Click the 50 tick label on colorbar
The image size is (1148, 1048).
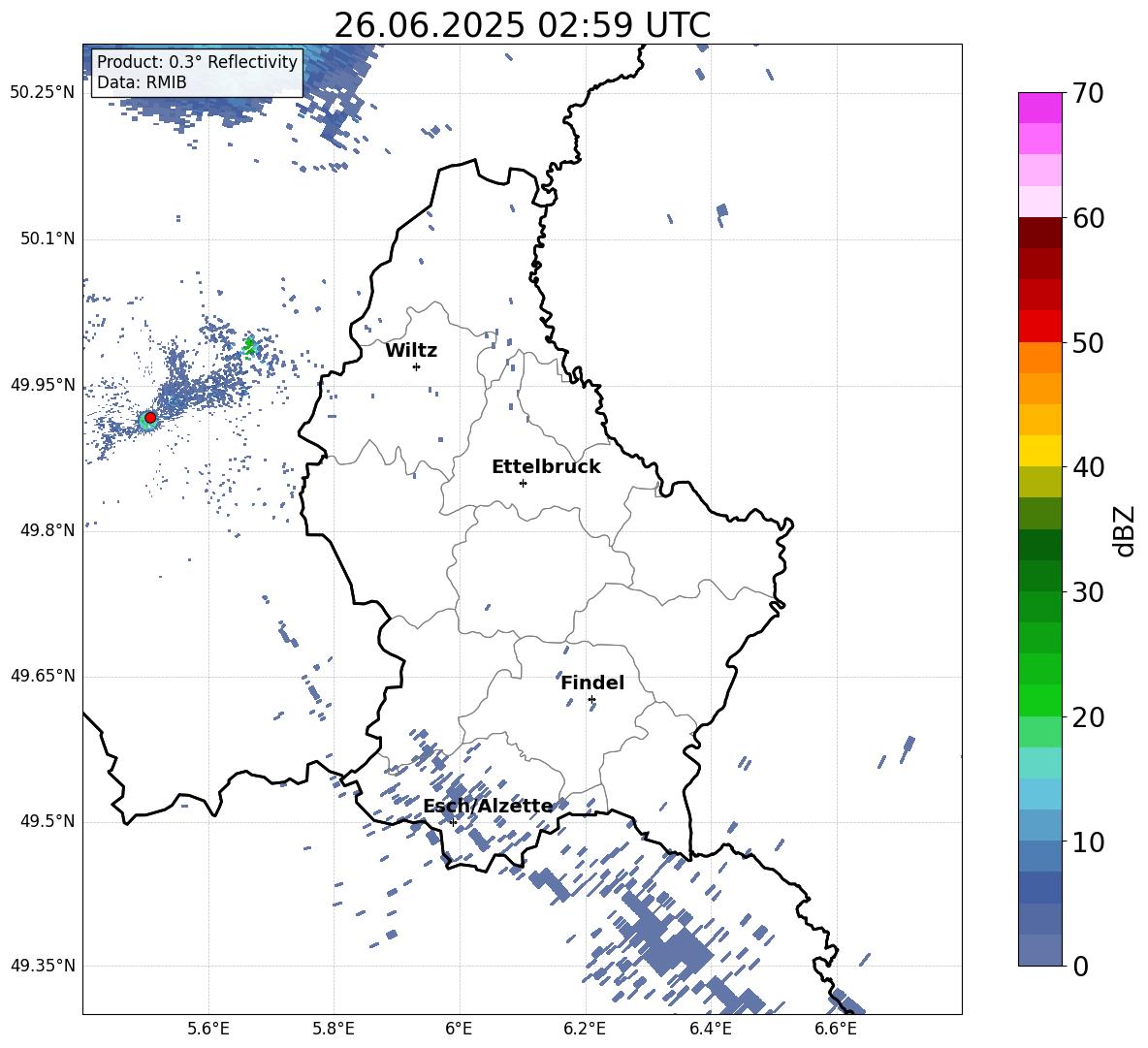(x=1088, y=342)
